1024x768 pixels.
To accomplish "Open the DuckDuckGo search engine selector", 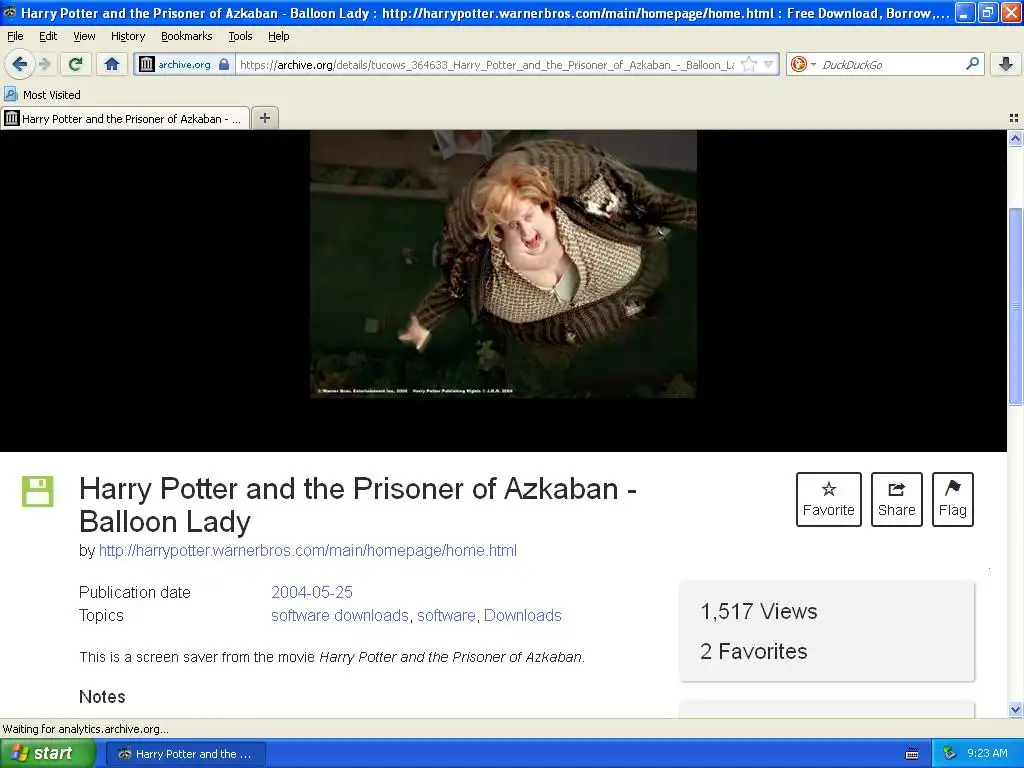I will (803, 64).
